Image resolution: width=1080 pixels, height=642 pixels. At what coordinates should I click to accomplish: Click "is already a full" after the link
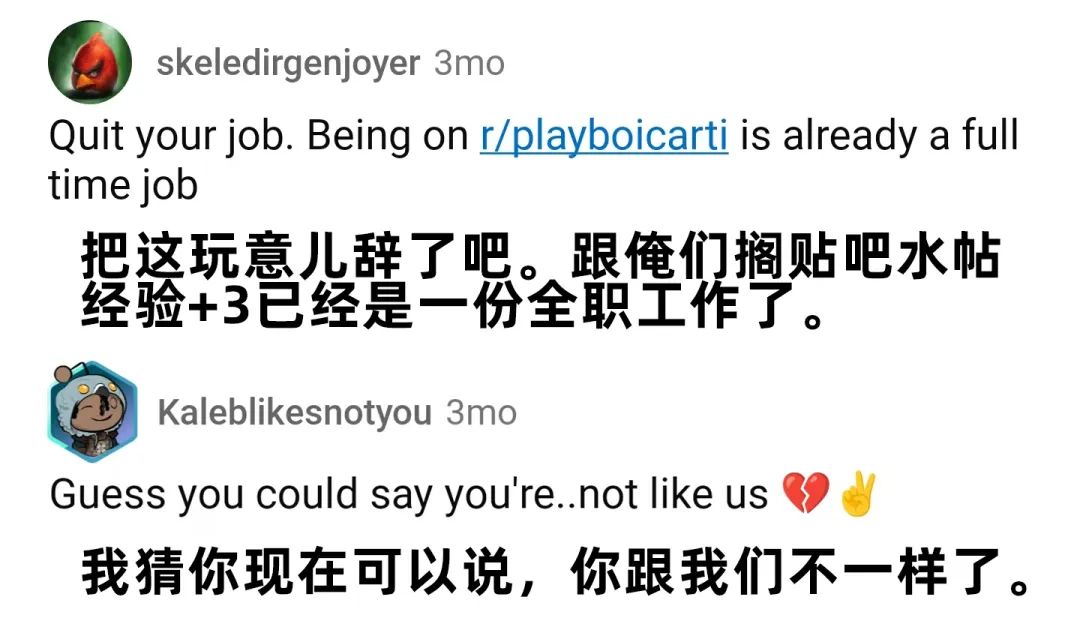pos(879,136)
